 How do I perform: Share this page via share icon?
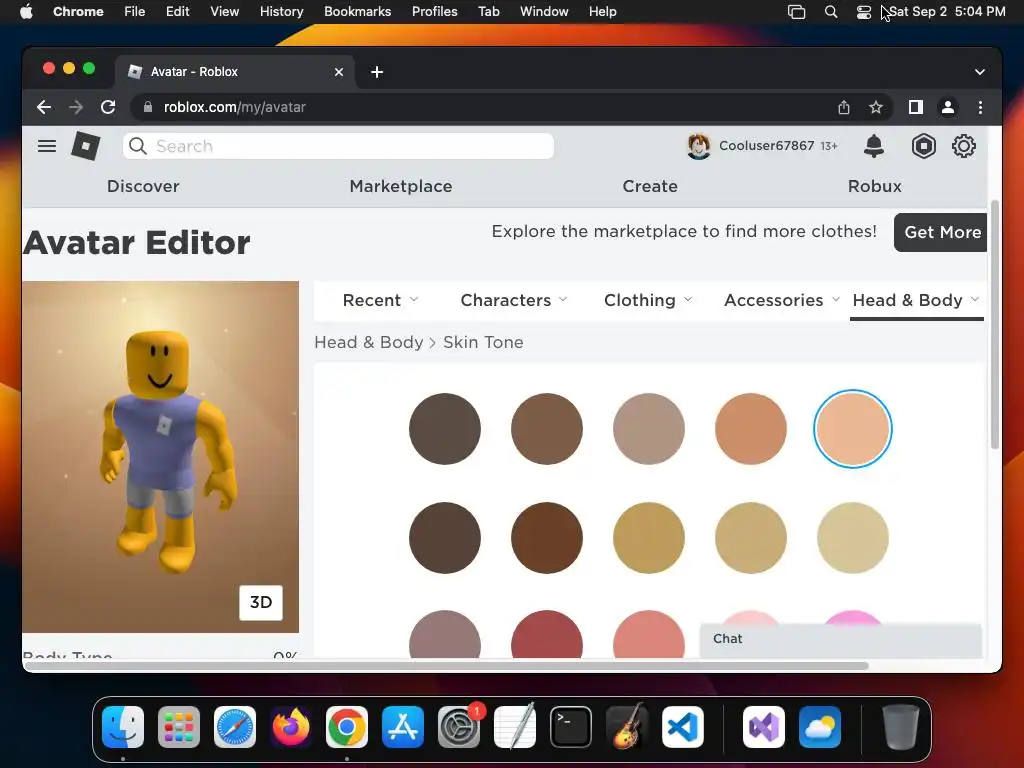(x=844, y=107)
